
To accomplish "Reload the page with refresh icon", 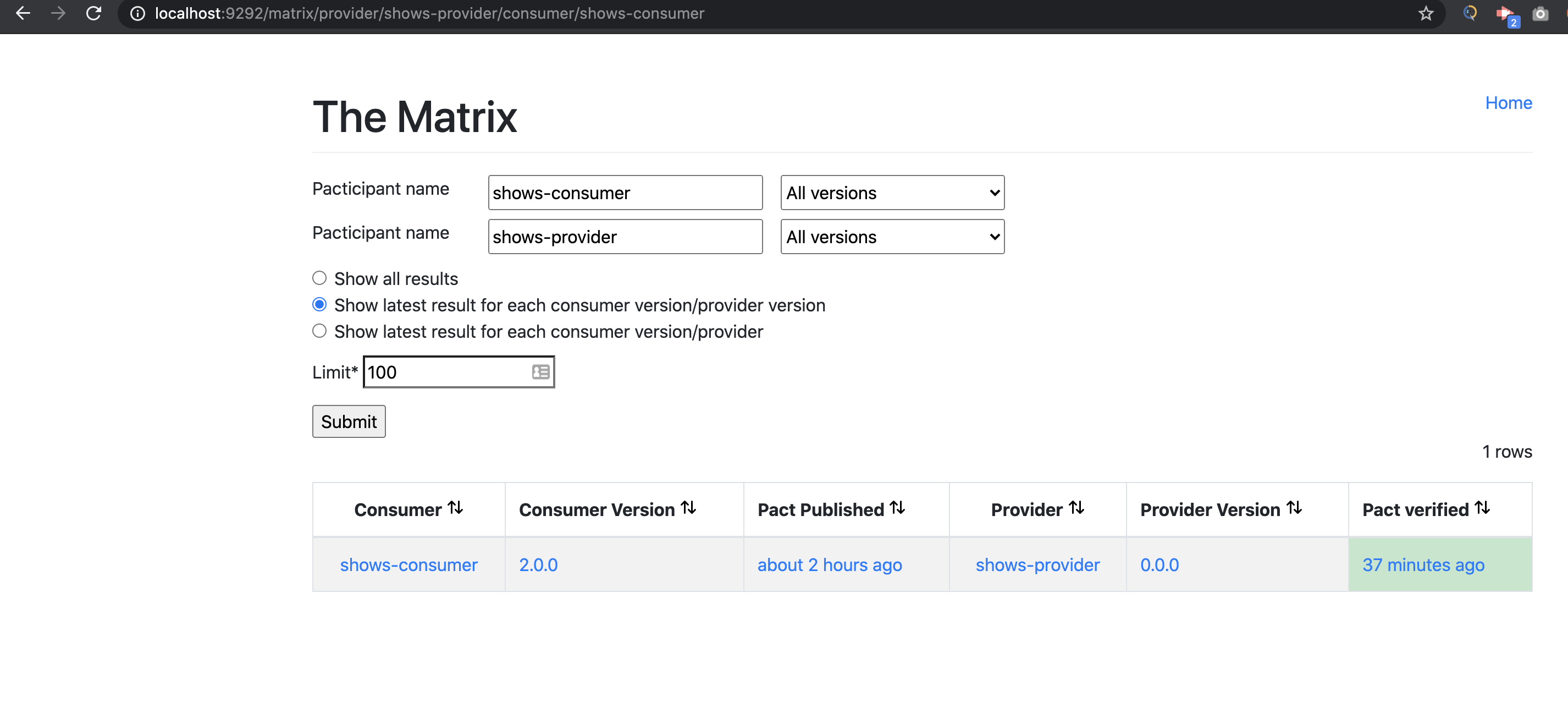I will 93,13.
